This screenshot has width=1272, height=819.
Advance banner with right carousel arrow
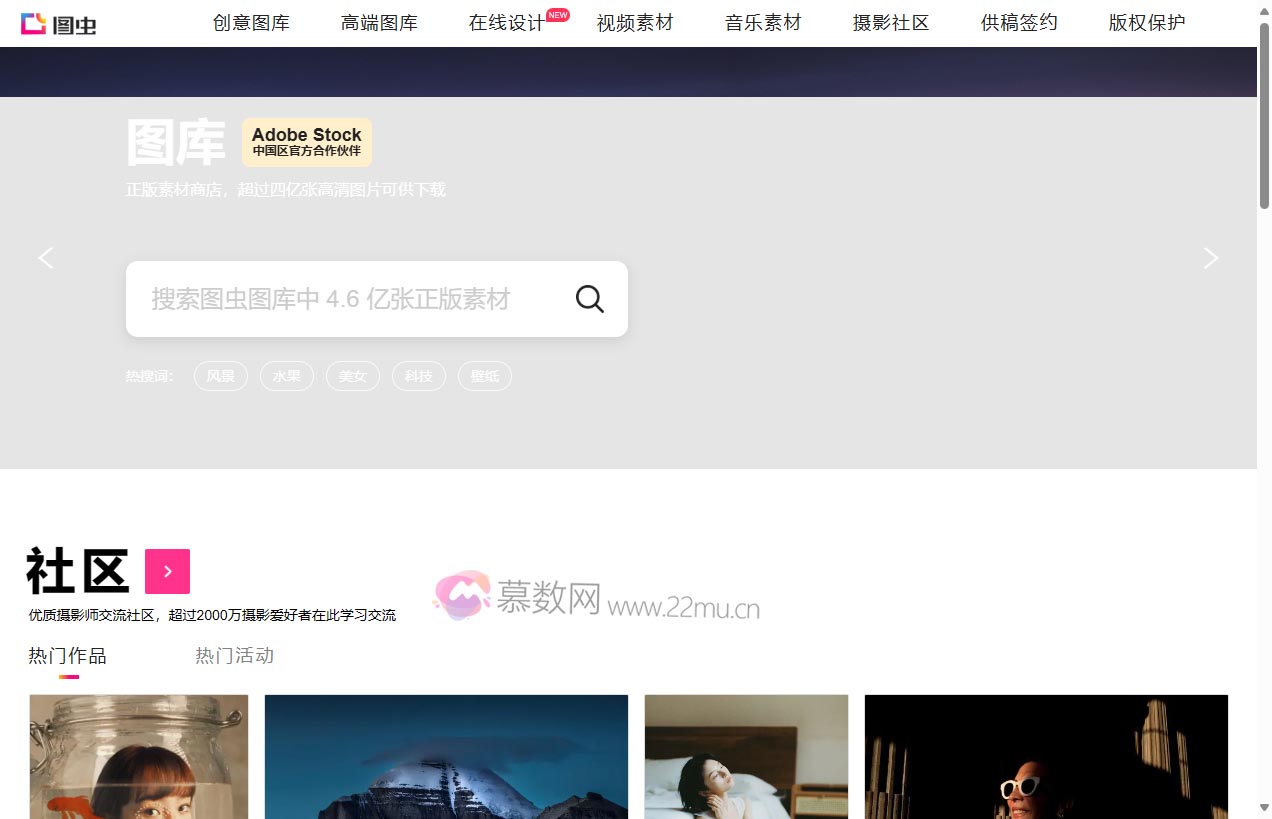pyautogui.click(x=1210, y=258)
